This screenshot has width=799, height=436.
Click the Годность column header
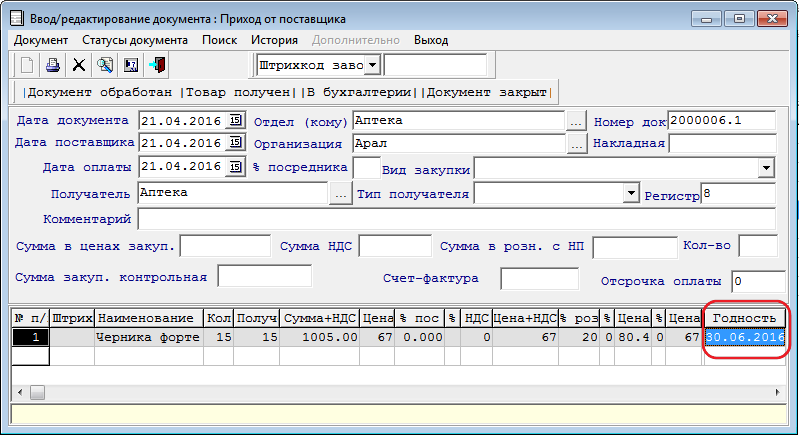coord(744,318)
